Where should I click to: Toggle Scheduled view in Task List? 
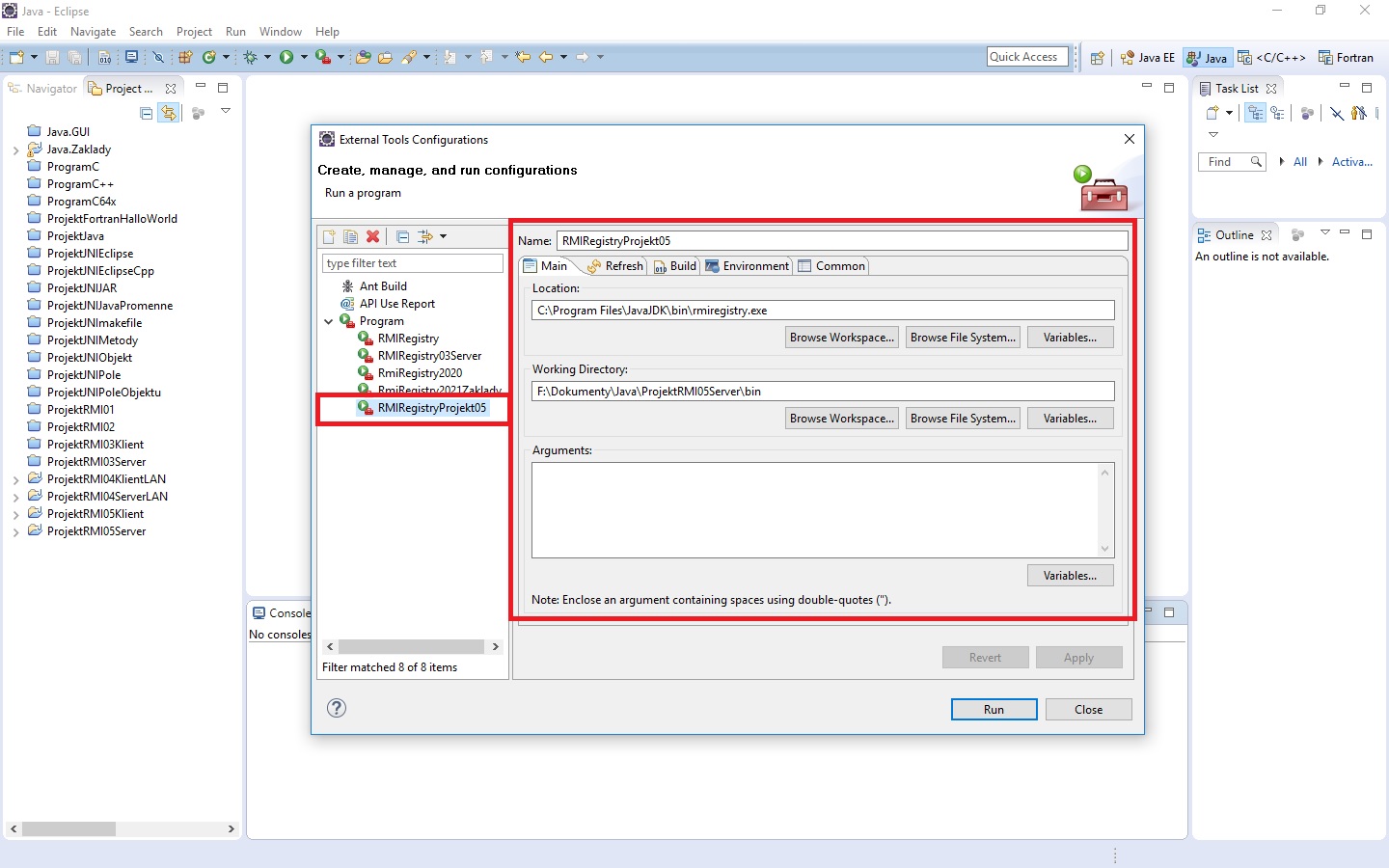(x=1277, y=113)
